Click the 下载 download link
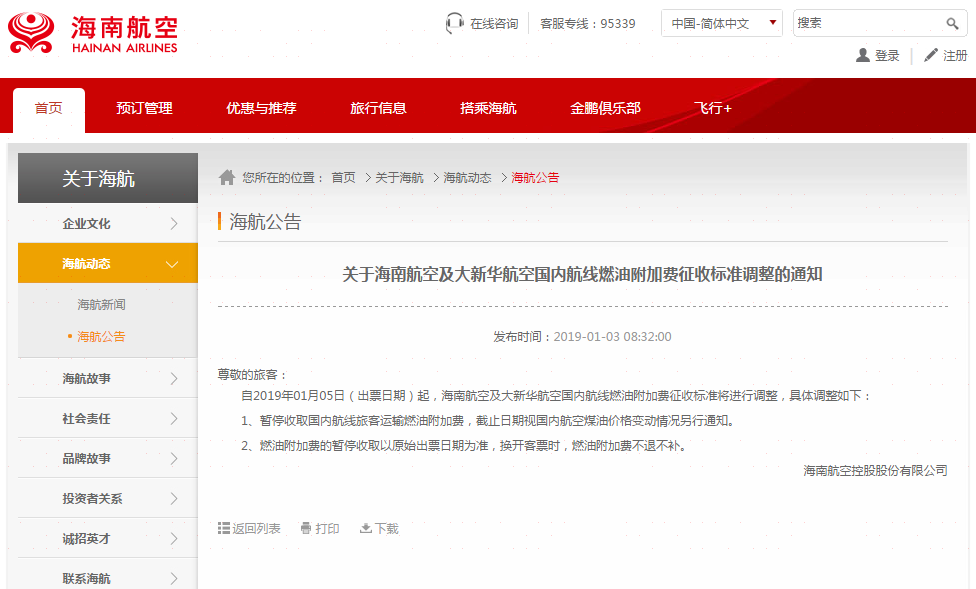Viewport: 976px width, 589px height. pos(387,529)
